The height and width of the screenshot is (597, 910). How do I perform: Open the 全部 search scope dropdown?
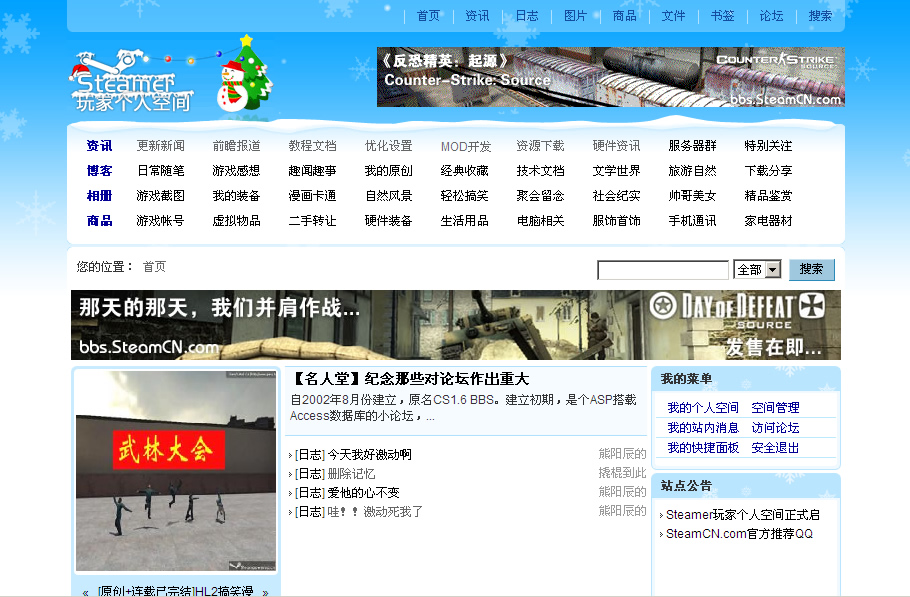757,269
